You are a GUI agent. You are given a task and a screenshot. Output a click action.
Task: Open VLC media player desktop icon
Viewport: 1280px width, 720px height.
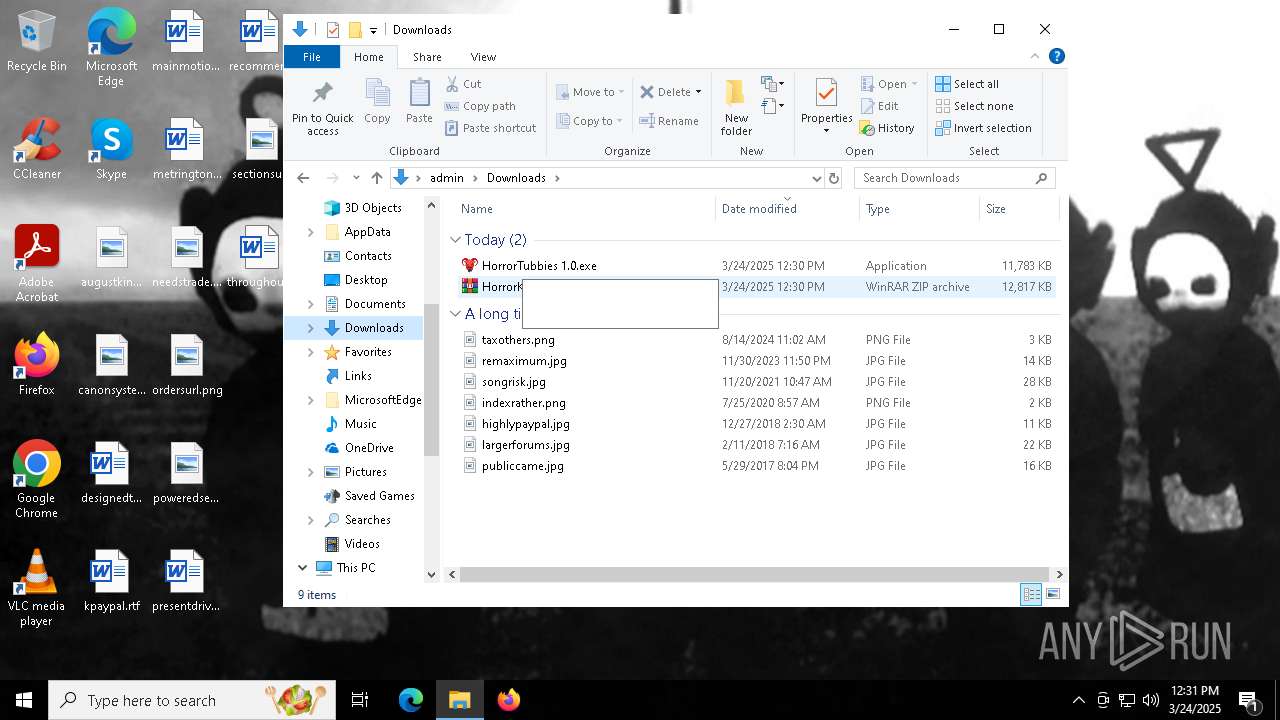pyautogui.click(x=36, y=589)
